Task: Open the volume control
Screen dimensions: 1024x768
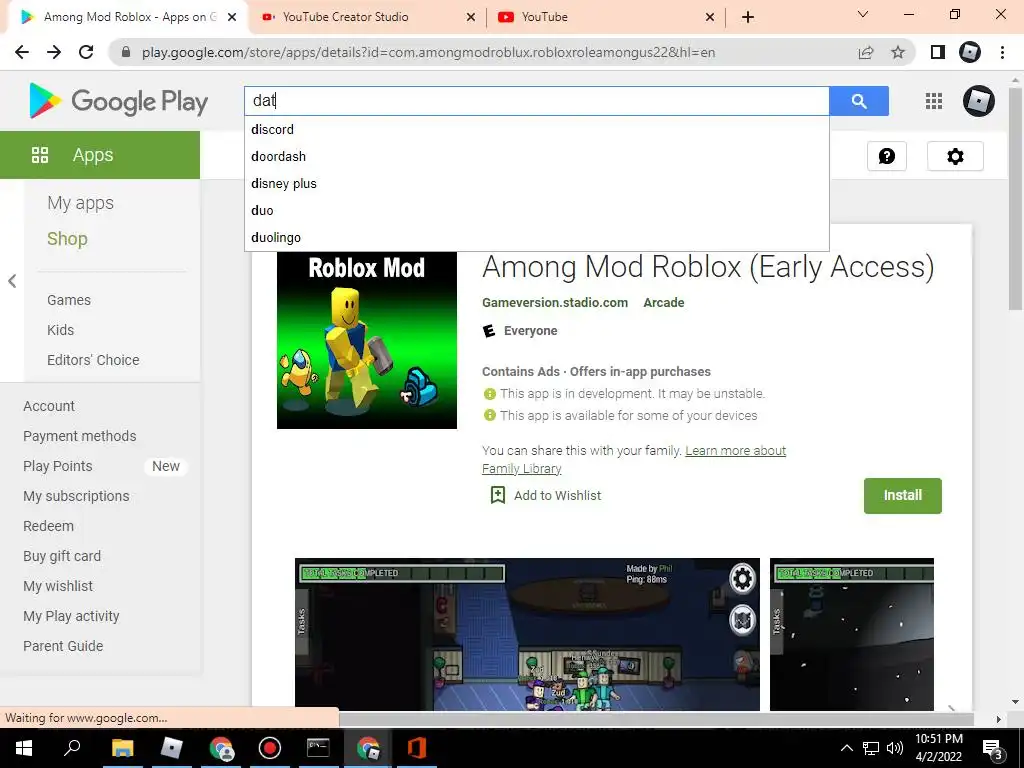Action: click(x=895, y=748)
